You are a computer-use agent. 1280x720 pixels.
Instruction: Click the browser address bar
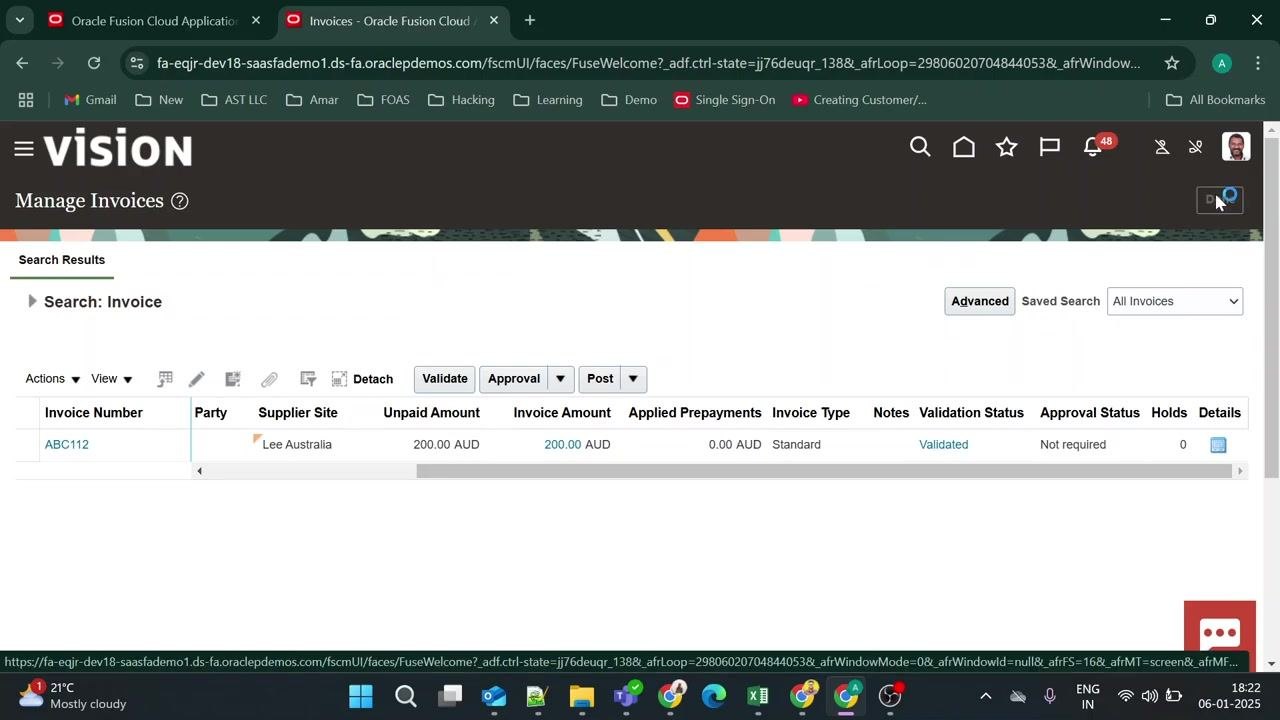(x=648, y=63)
